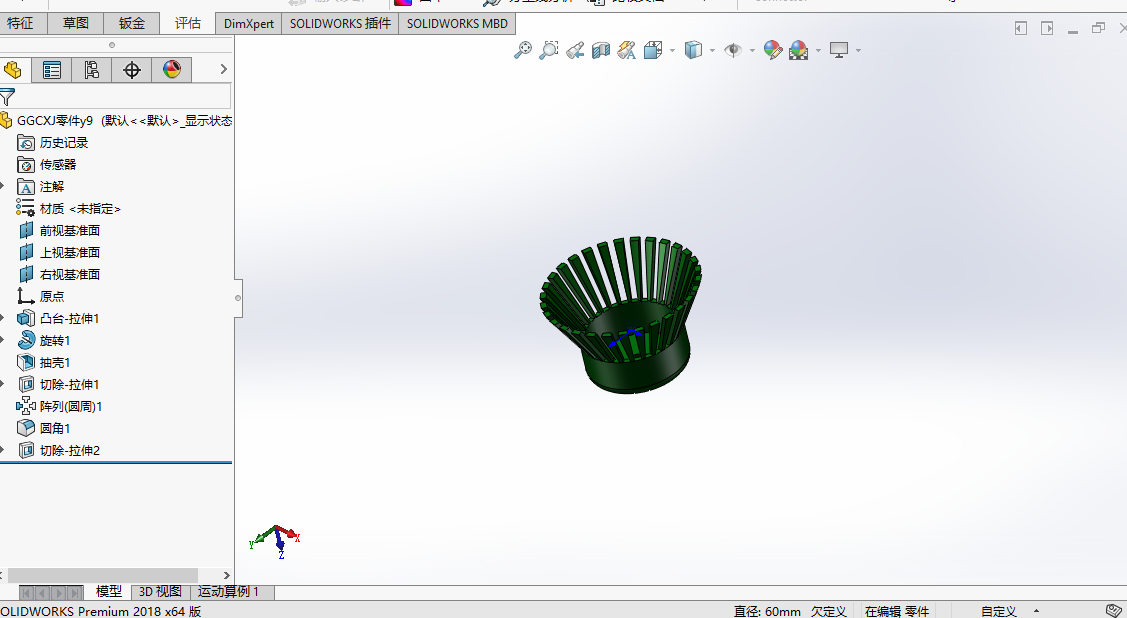The width and height of the screenshot is (1127, 618).
Task: Select the 圆角1 feature
Action: (x=44, y=428)
